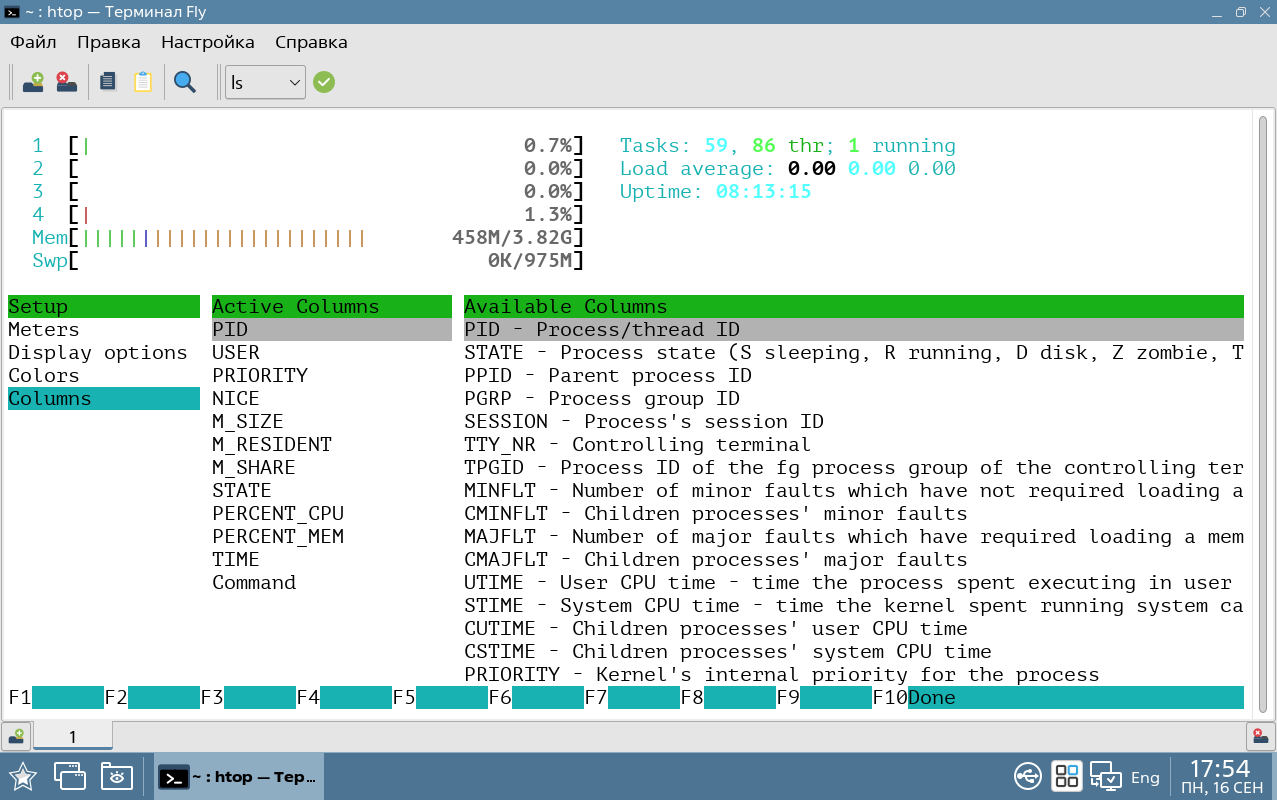Choose 'STATE - Process state' available column
Image resolution: width=1277 pixels, height=800 pixels.
tap(854, 353)
